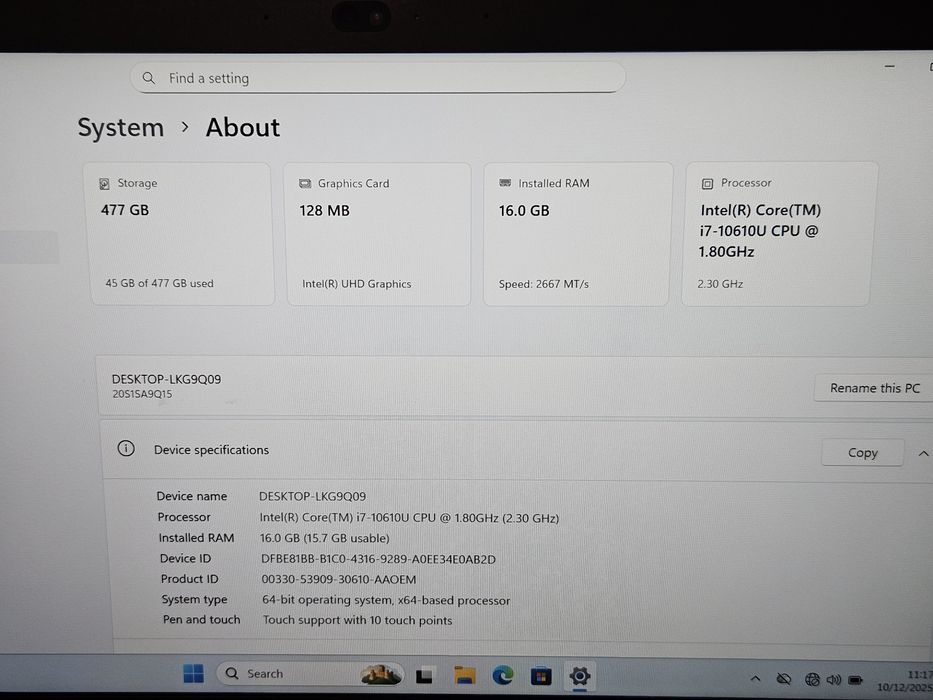Select the Device ID value DFBE81BB-B1C0-4316-9289-A0EE34E0AB2D
Screen dimensions: 933x700
point(378,559)
